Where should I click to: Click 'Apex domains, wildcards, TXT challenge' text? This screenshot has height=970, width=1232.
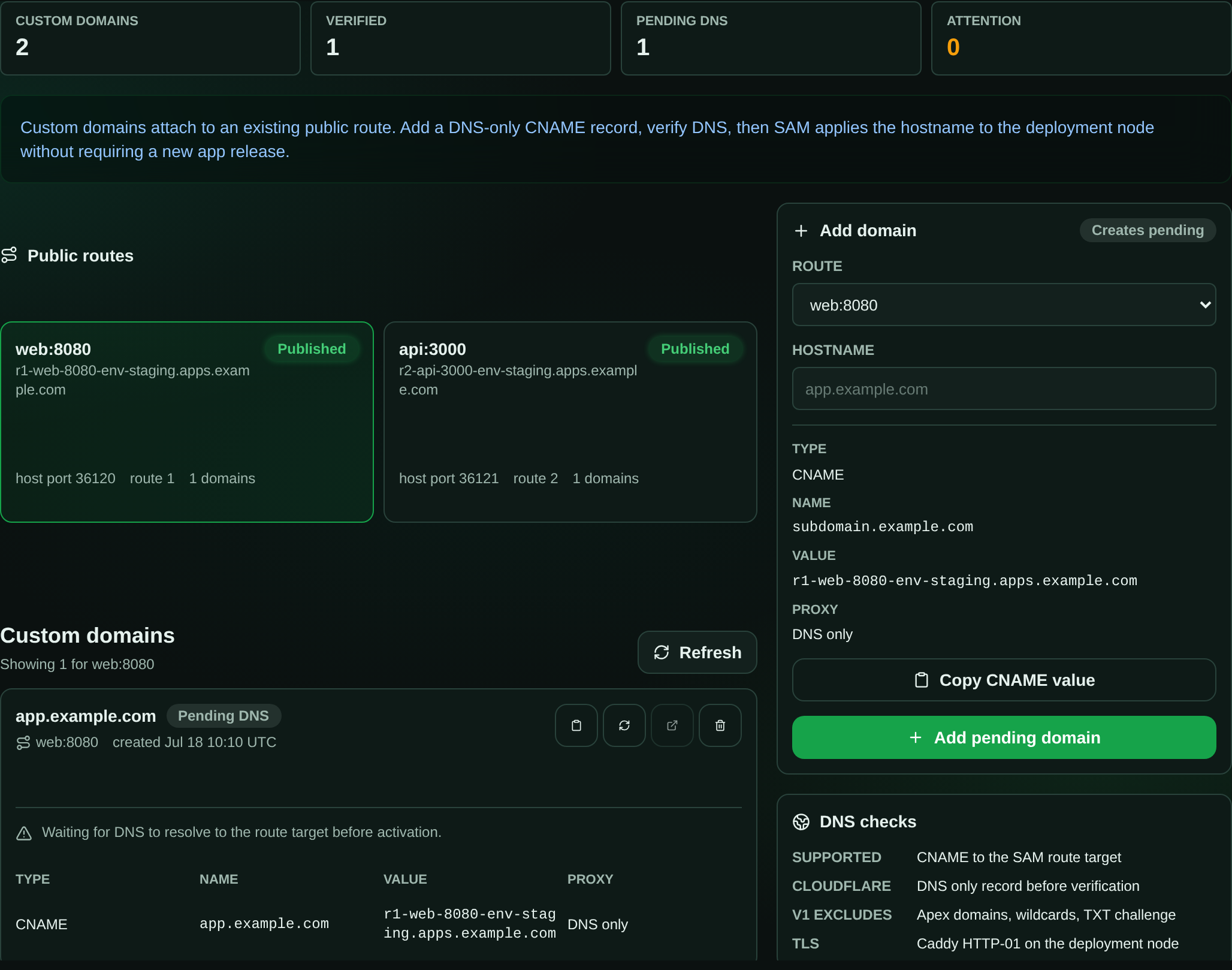[x=1046, y=915]
